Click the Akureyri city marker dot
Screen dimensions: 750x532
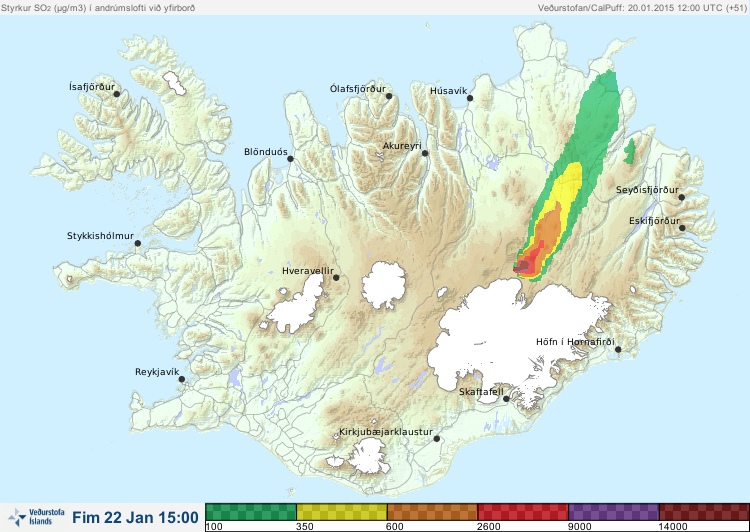coord(425,153)
